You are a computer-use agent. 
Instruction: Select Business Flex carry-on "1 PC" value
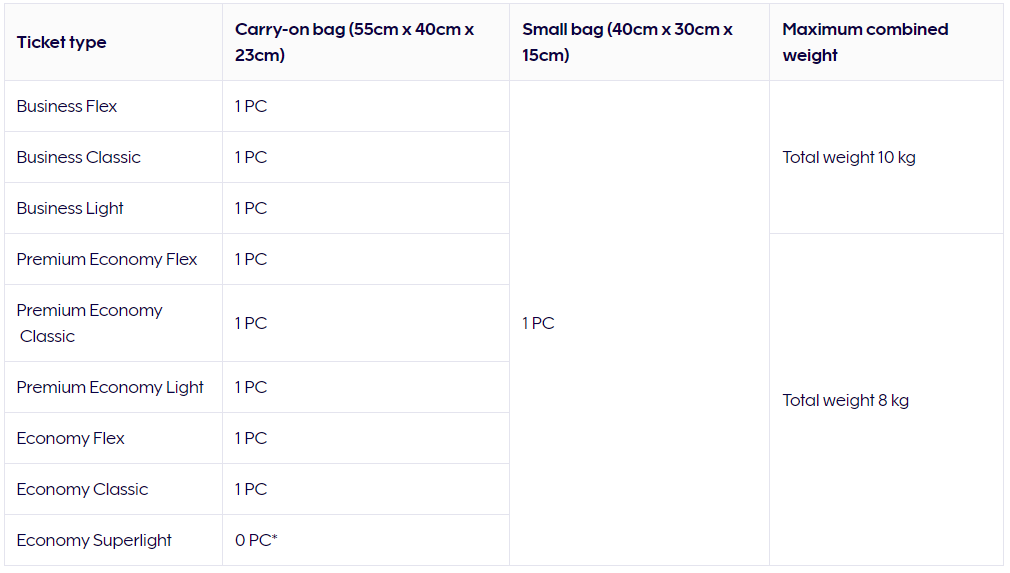[251, 107]
